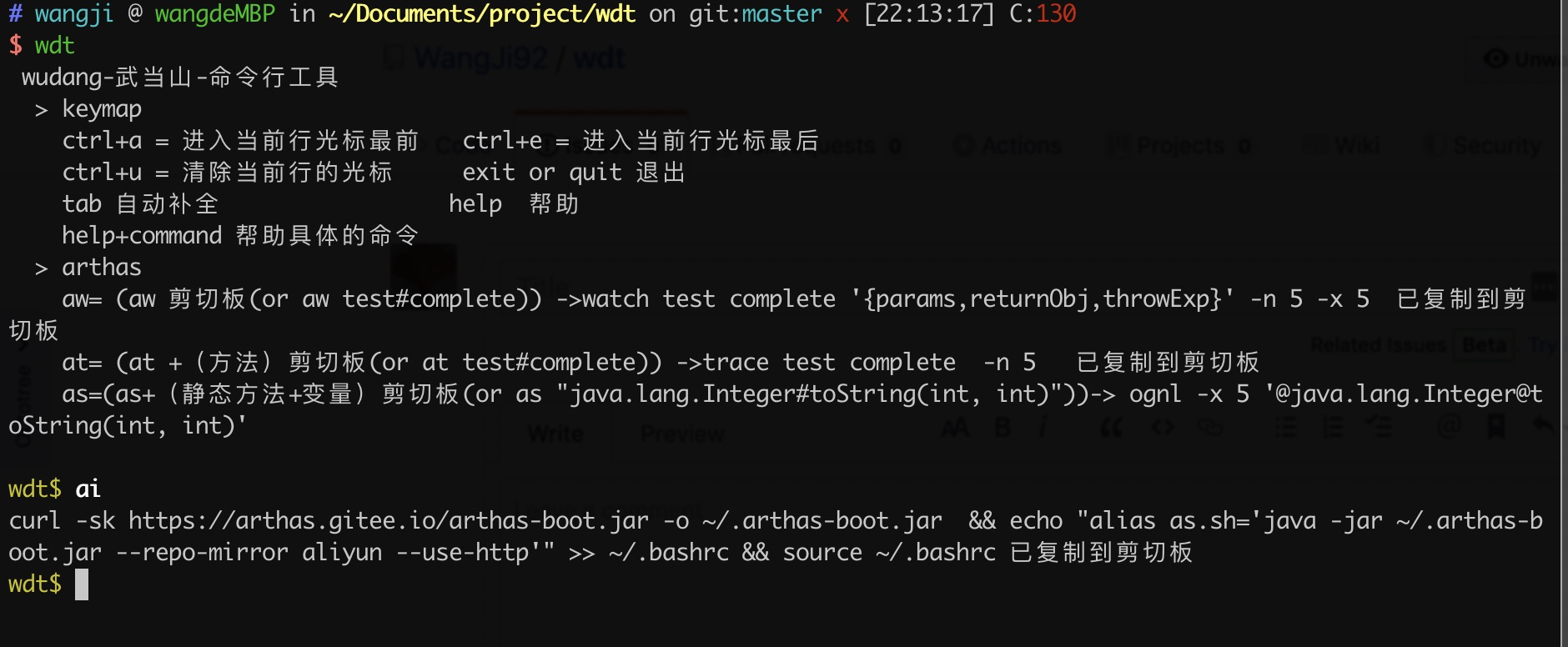Screen dimensions: 1568x647
Task: Click the terminal's right-edge vertical scrollbar
Action: click(1562, 323)
